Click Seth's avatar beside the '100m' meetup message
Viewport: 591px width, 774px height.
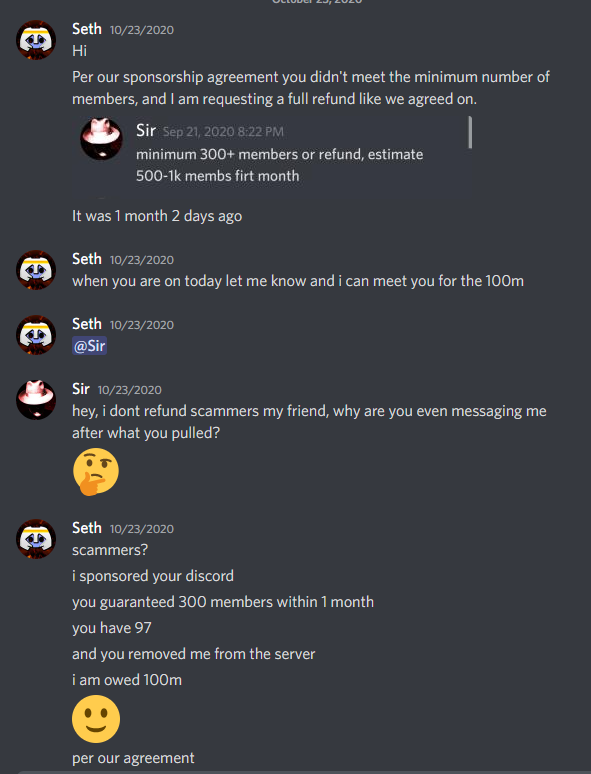(36, 270)
